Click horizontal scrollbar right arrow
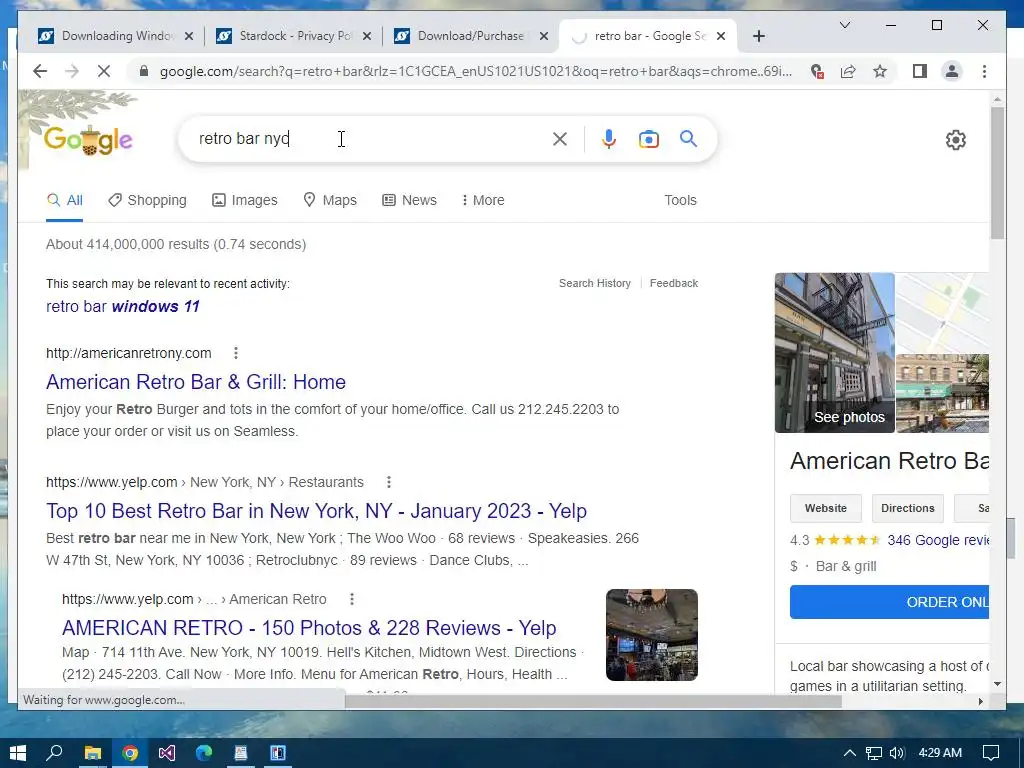Viewport: 1024px width, 768px height. (980, 701)
